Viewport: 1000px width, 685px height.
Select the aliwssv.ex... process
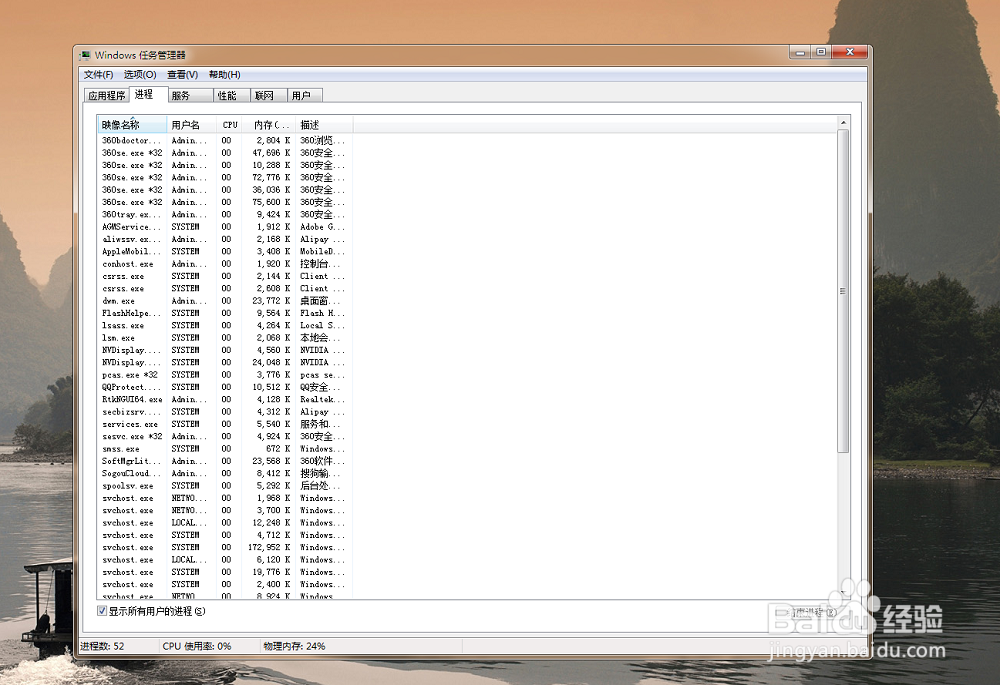(x=225, y=239)
